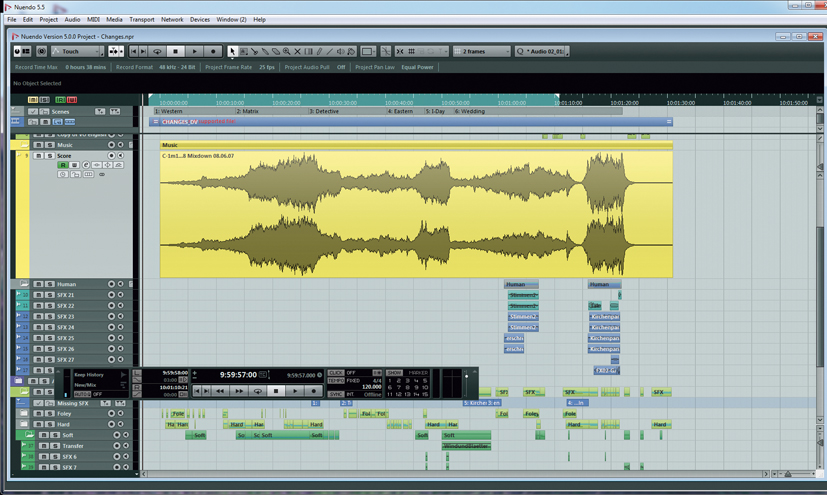The image size is (827, 495).
Task: Expand the Hard folder track
Action: tap(24, 424)
